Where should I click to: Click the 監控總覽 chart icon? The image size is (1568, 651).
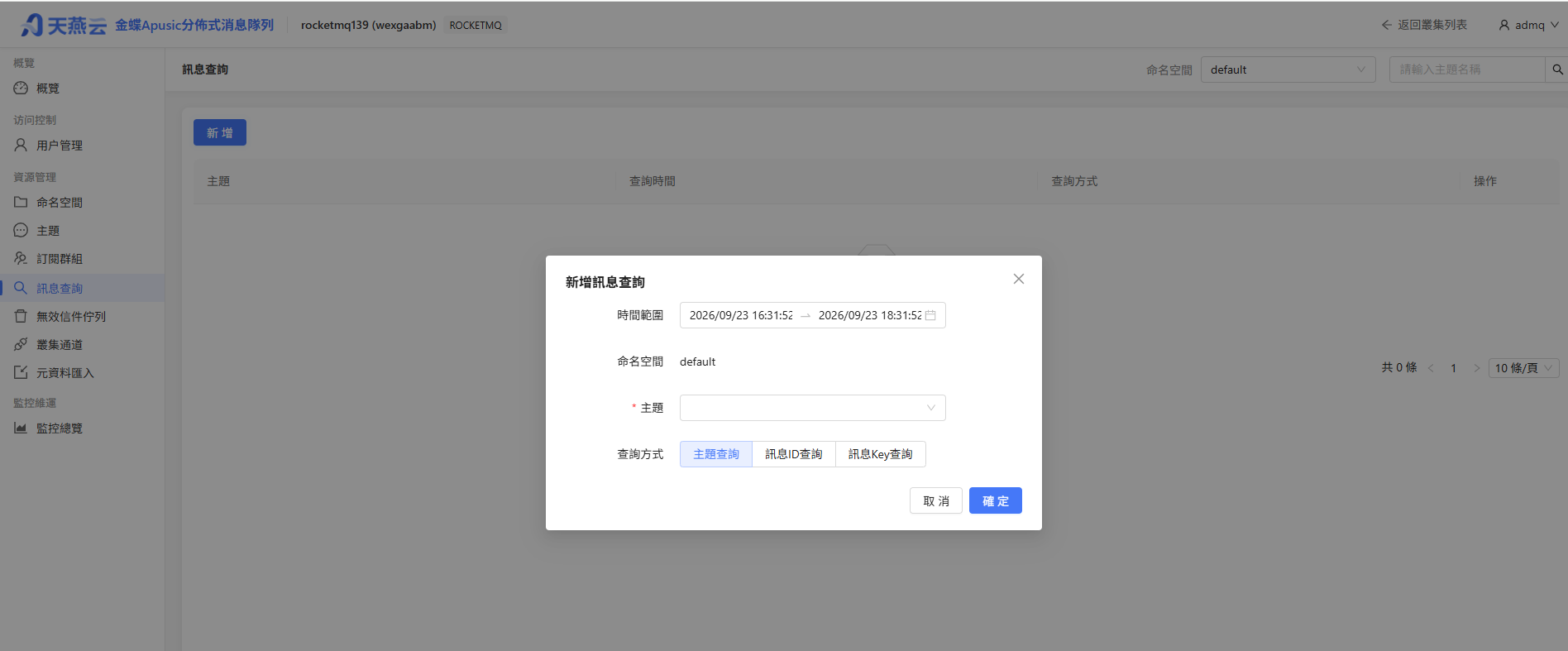(x=21, y=428)
